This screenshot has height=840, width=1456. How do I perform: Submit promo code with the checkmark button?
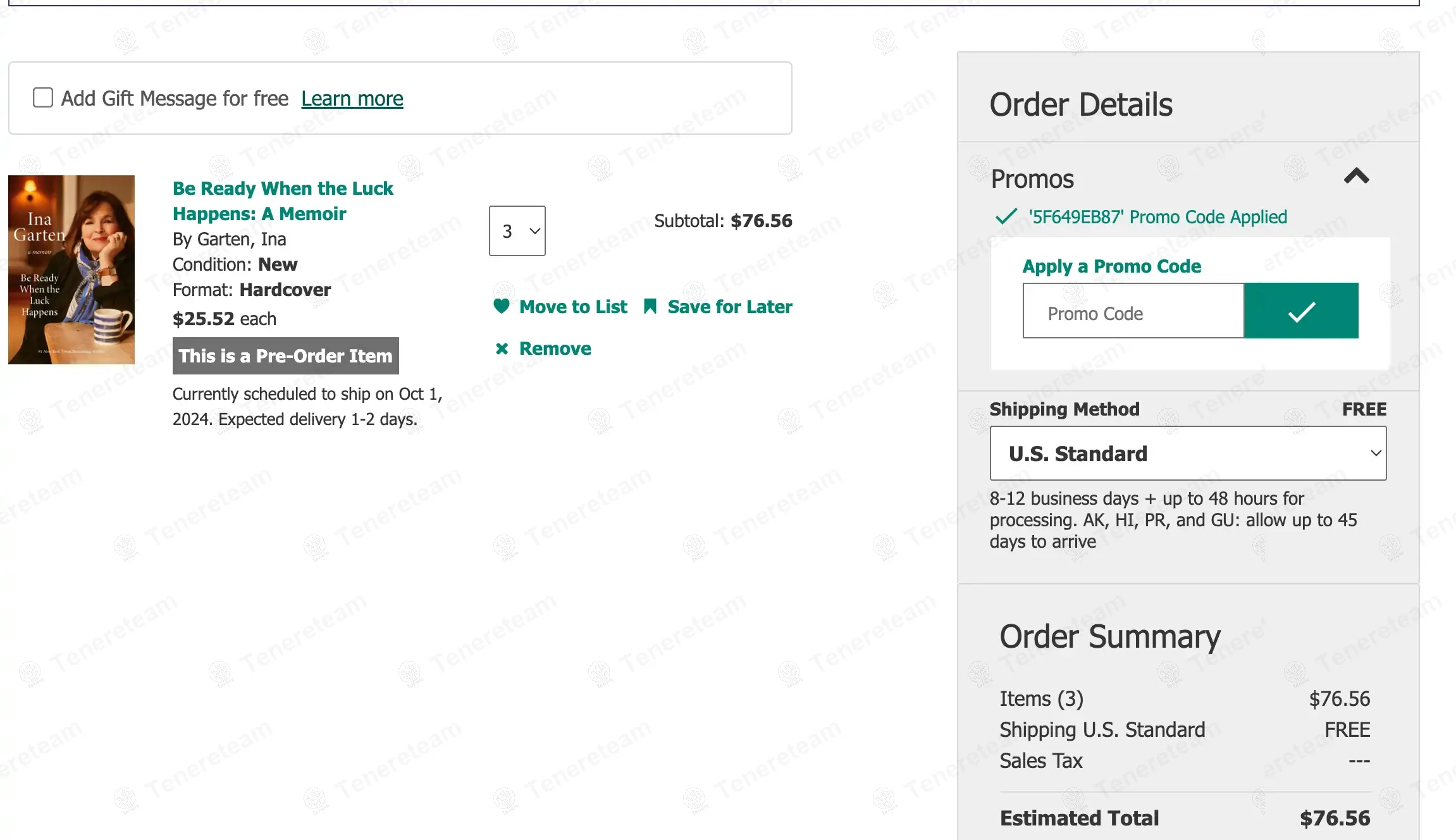tap(1301, 311)
